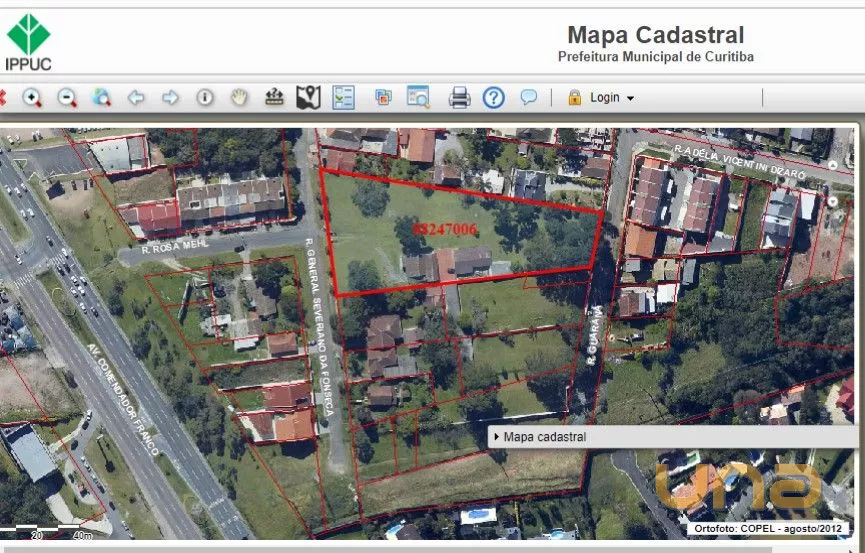The image size is (865, 553).
Task: Activate the identify info tool
Action: 205,97
